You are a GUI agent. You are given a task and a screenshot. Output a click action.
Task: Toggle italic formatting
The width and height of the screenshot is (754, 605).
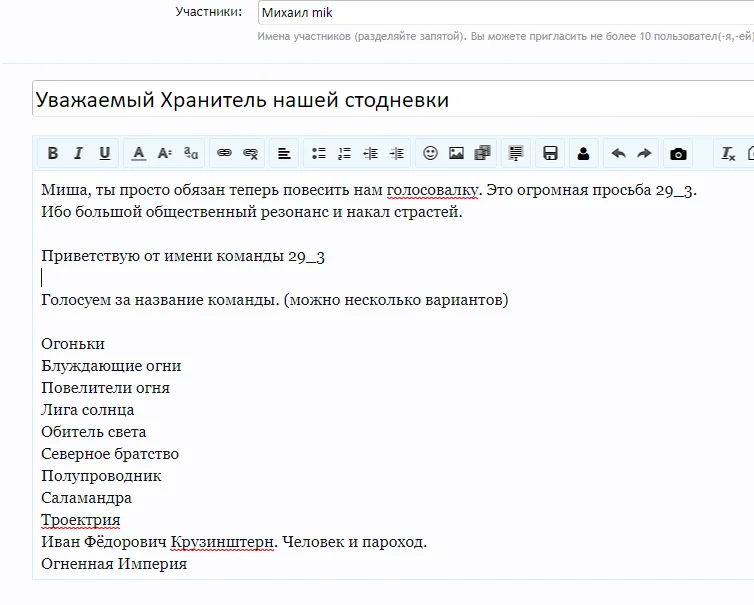(78, 153)
